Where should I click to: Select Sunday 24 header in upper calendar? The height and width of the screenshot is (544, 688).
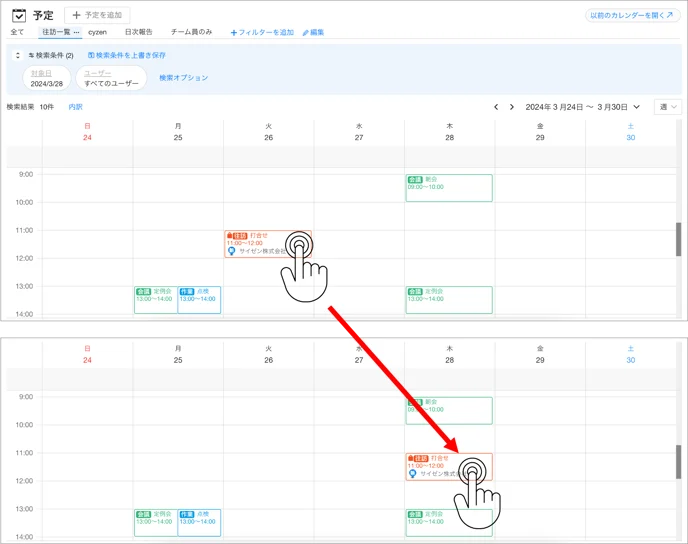click(x=87, y=132)
